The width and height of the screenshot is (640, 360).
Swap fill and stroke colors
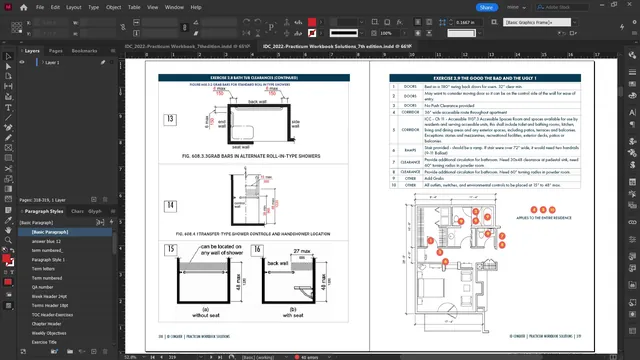(12, 251)
